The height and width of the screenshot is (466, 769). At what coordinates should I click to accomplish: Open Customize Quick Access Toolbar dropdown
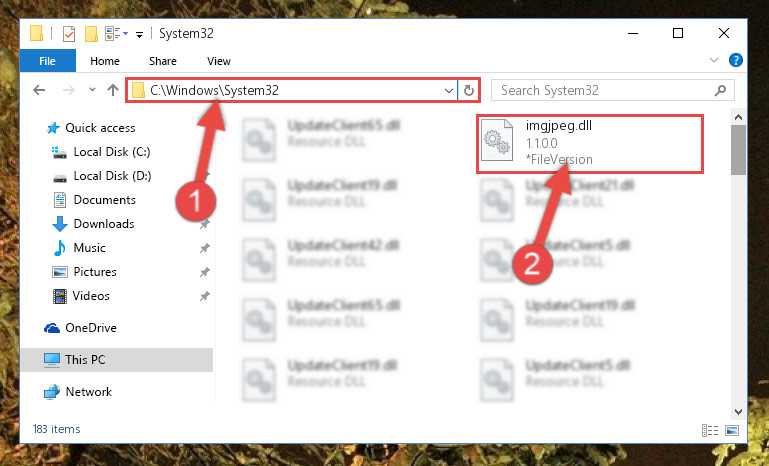pos(139,34)
